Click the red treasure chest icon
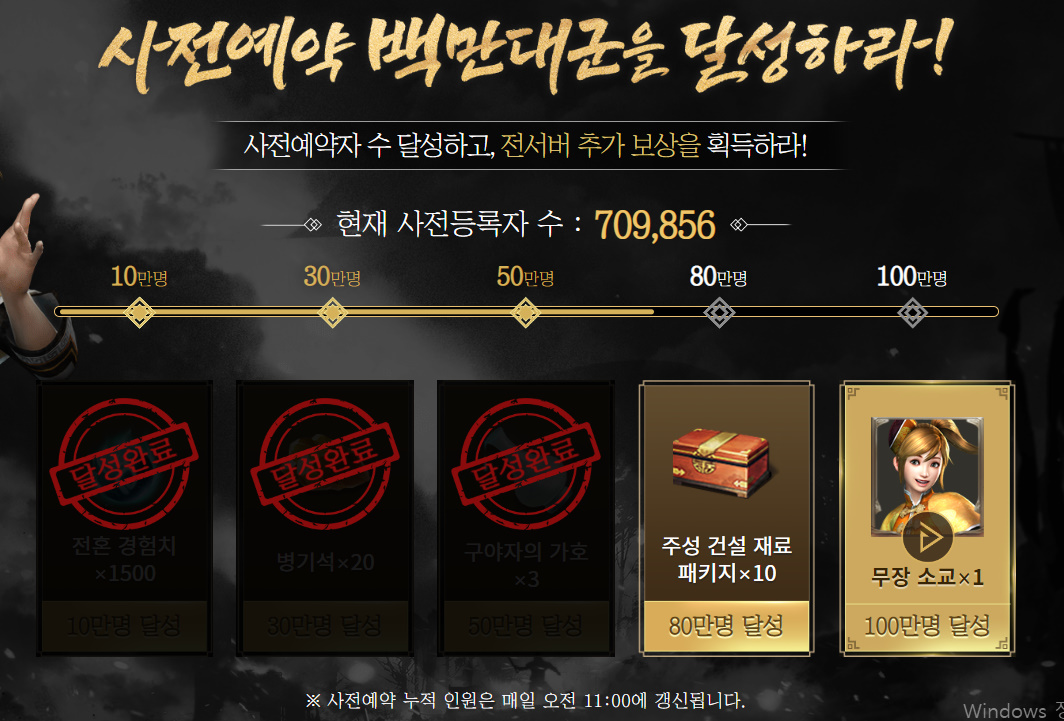The image size is (1064, 721). pyautogui.click(x=721, y=460)
